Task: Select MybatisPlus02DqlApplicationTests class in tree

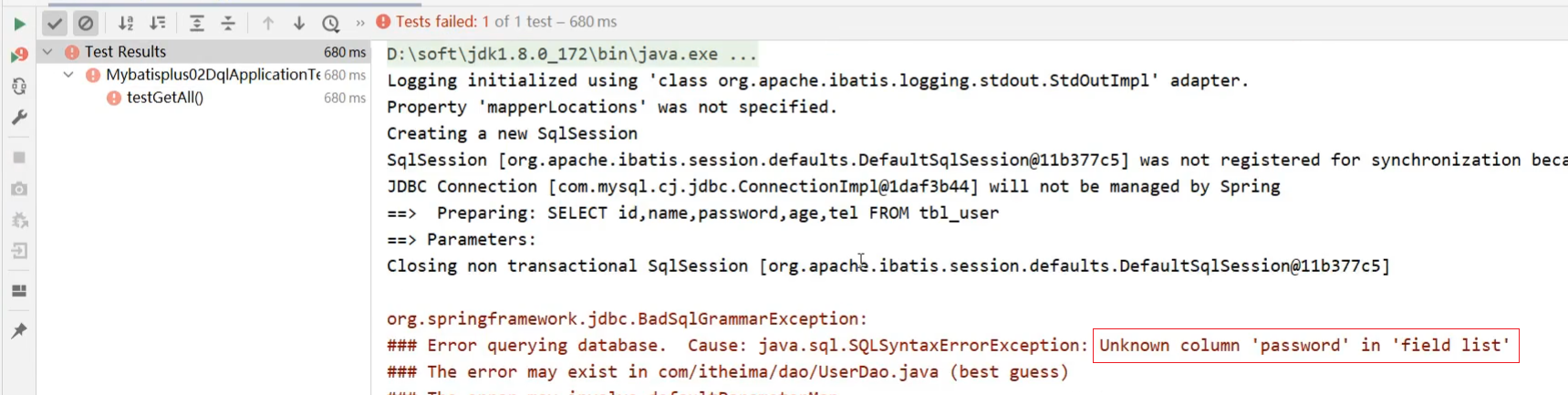Action: 212,75
